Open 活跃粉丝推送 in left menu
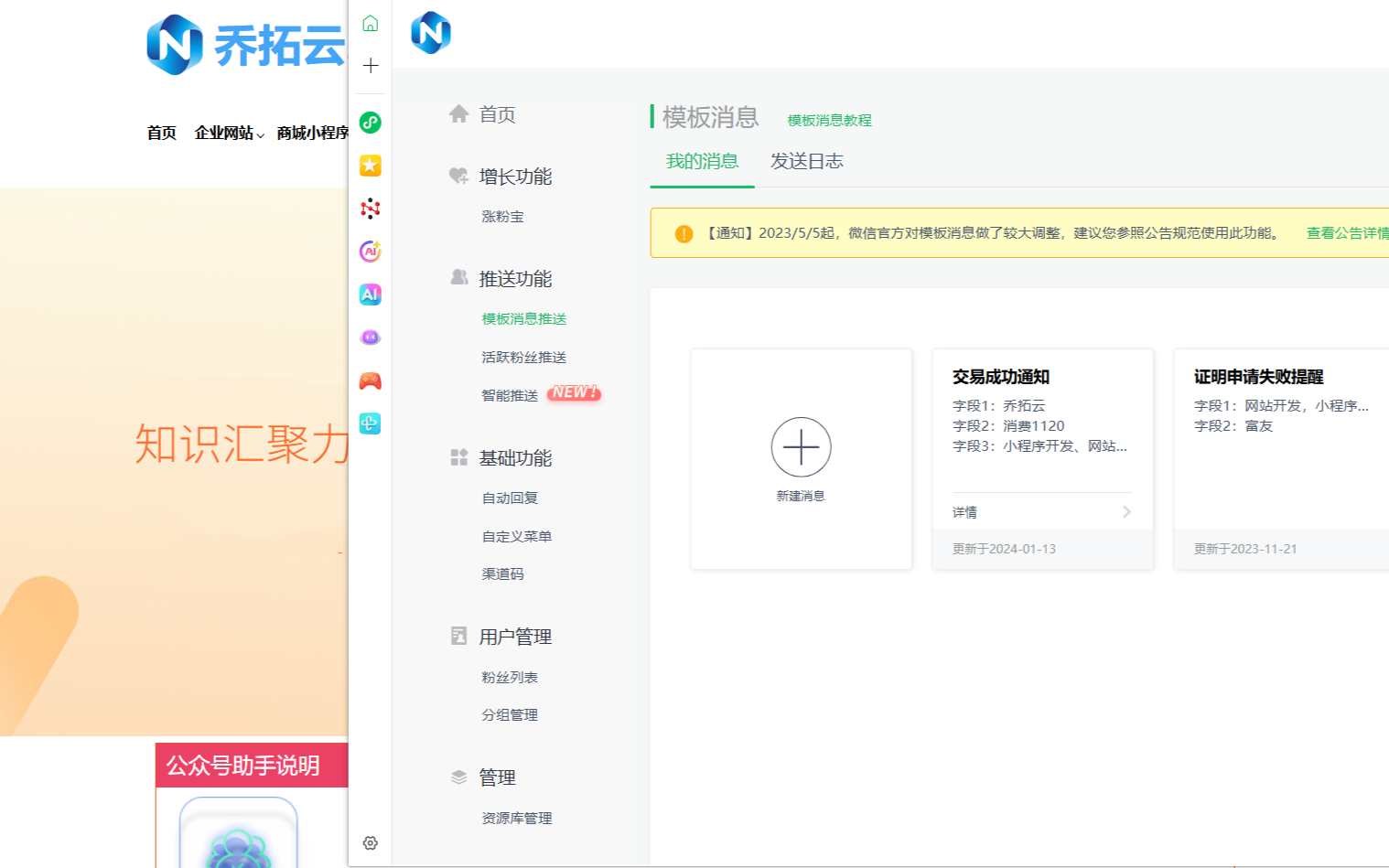 pos(523,358)
